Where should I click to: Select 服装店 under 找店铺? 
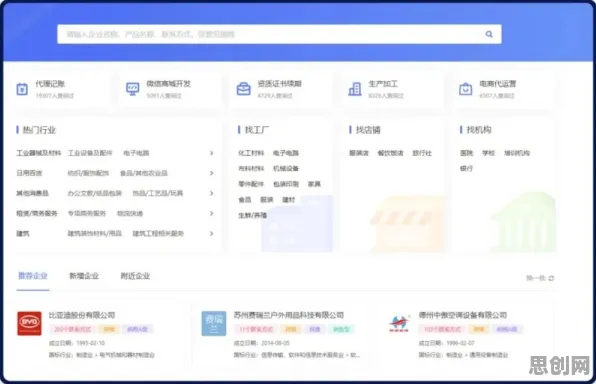(359, 153)
